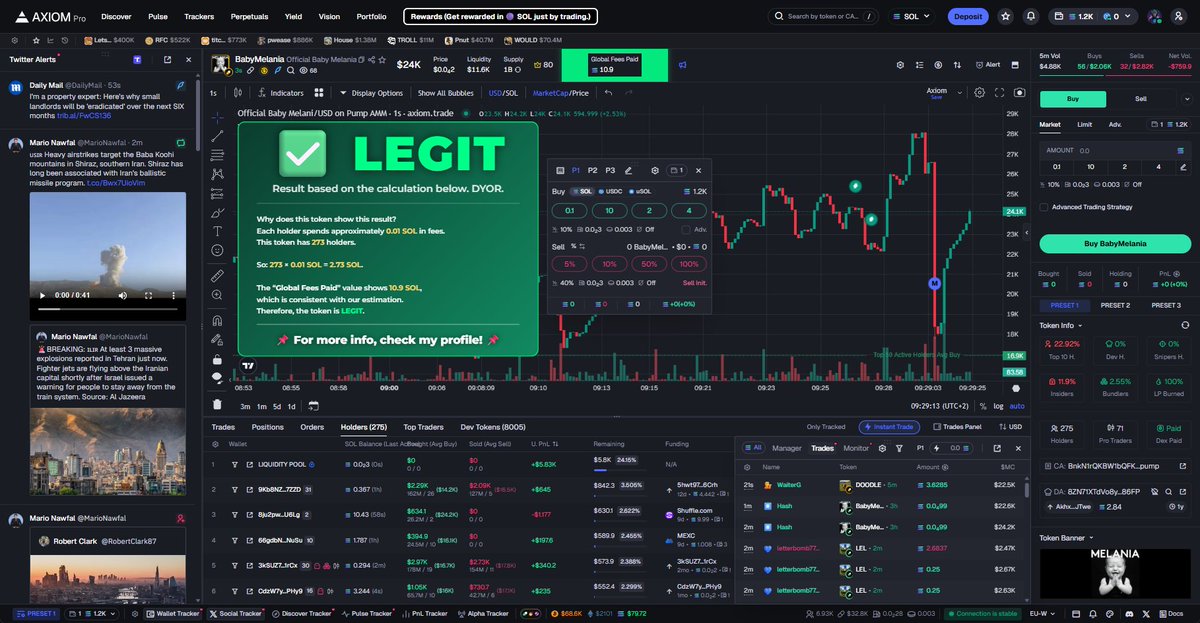Switch to the Sell toggle in the trade panel
This screenshot has height=623, width=1200.
[1141, 99]
